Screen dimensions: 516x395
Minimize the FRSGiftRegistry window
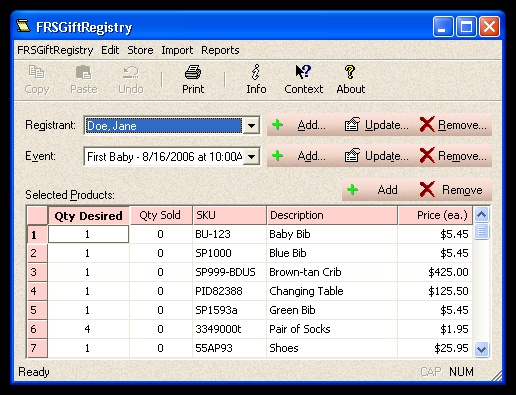click(x=443, y=26)
